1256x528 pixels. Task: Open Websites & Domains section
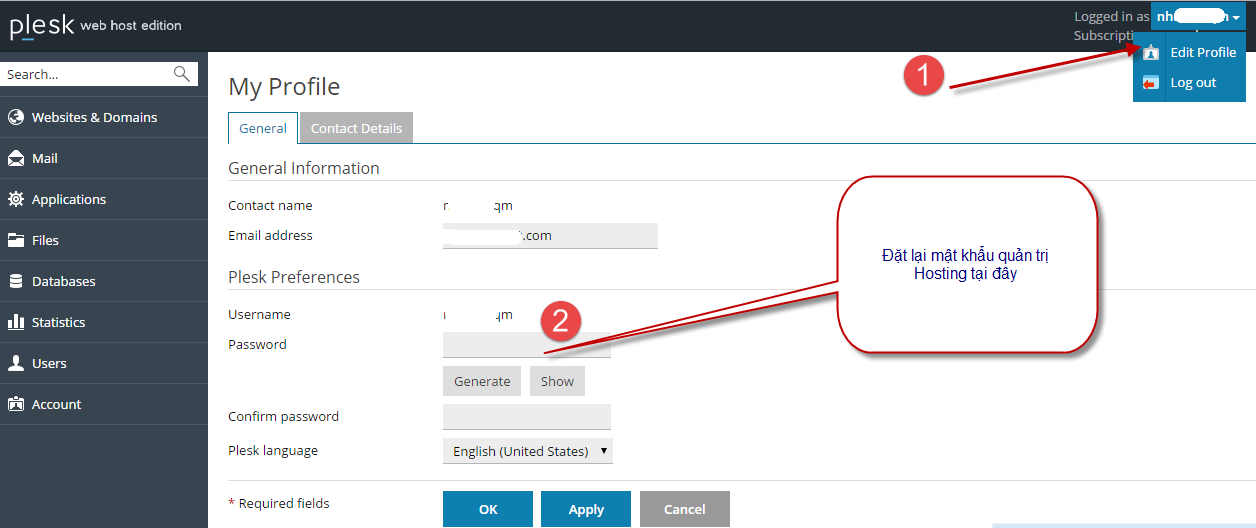pyautogui.click(x=104, y=117)
